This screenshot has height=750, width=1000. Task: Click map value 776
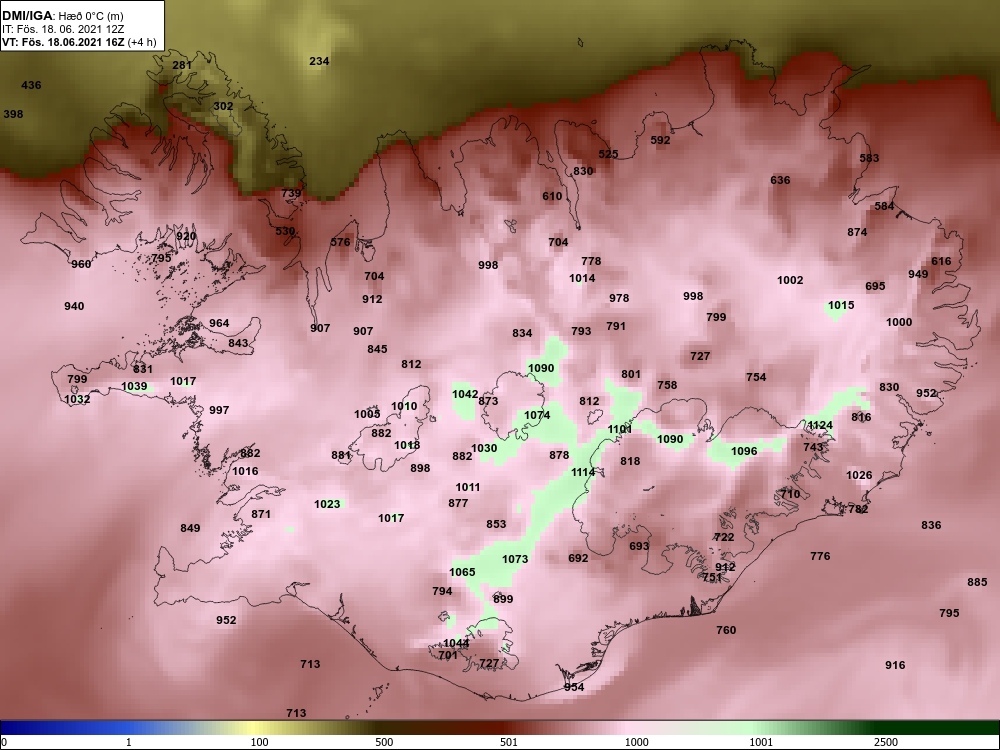point(820,556)
